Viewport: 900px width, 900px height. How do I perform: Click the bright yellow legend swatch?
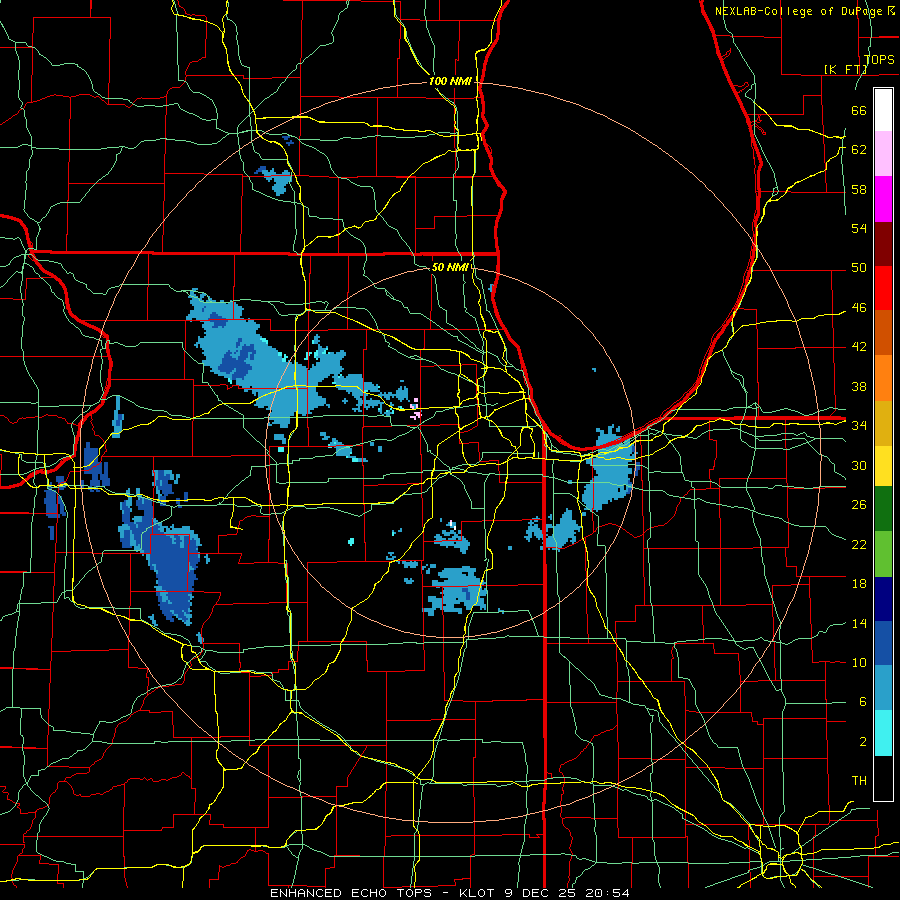coord(883,465)
